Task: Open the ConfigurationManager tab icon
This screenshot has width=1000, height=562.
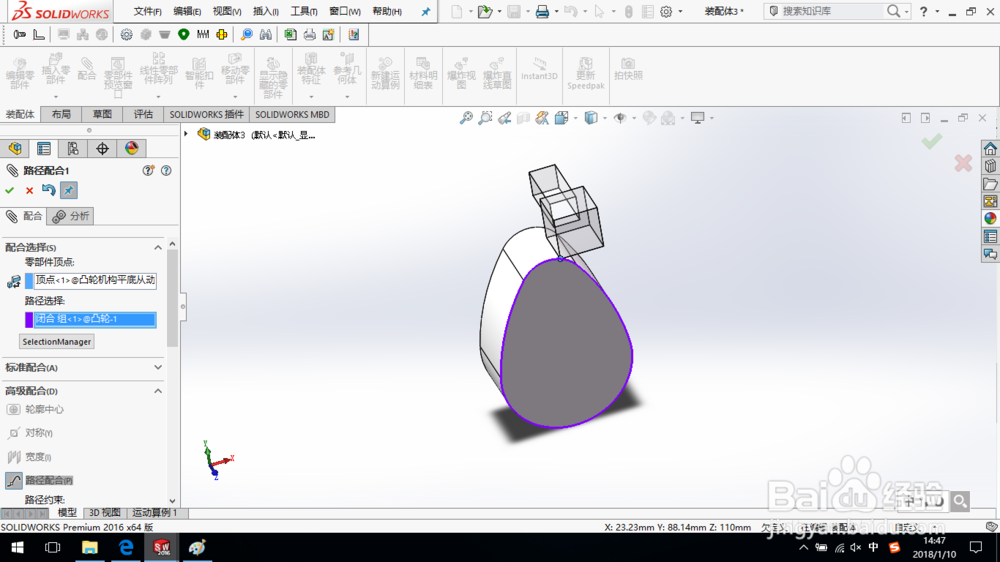Action: click(73, 149)
